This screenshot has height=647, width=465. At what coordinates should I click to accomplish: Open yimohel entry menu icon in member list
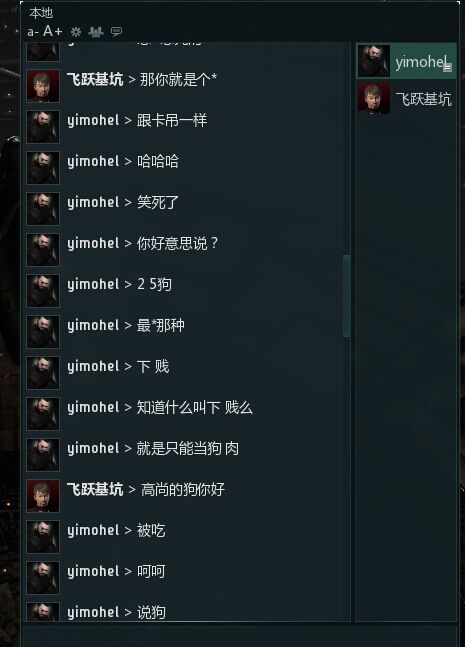pyautogui.click(x=448, y=68)
